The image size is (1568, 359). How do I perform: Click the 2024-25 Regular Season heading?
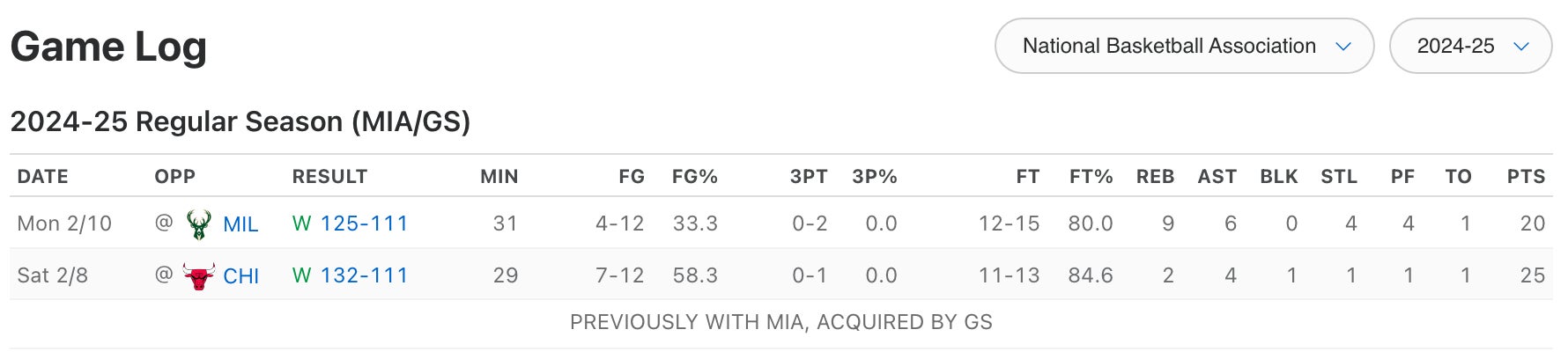pyautogui.click(x=240, y=121)
